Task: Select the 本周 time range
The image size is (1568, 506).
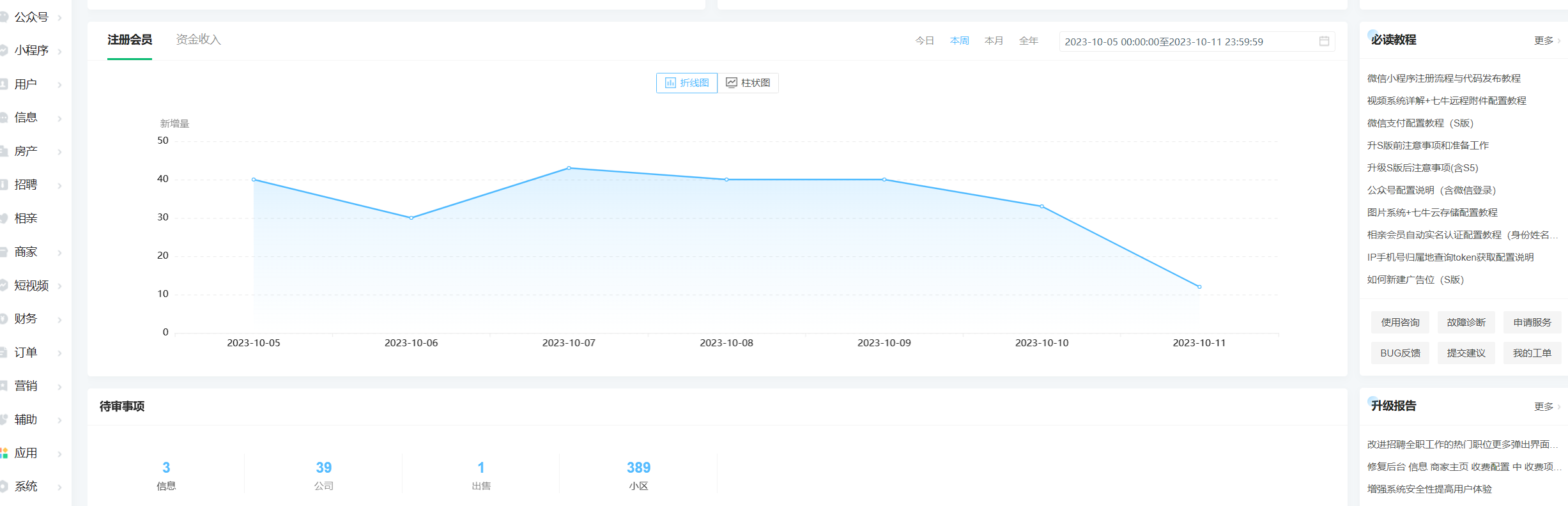Action: [959, 41]
